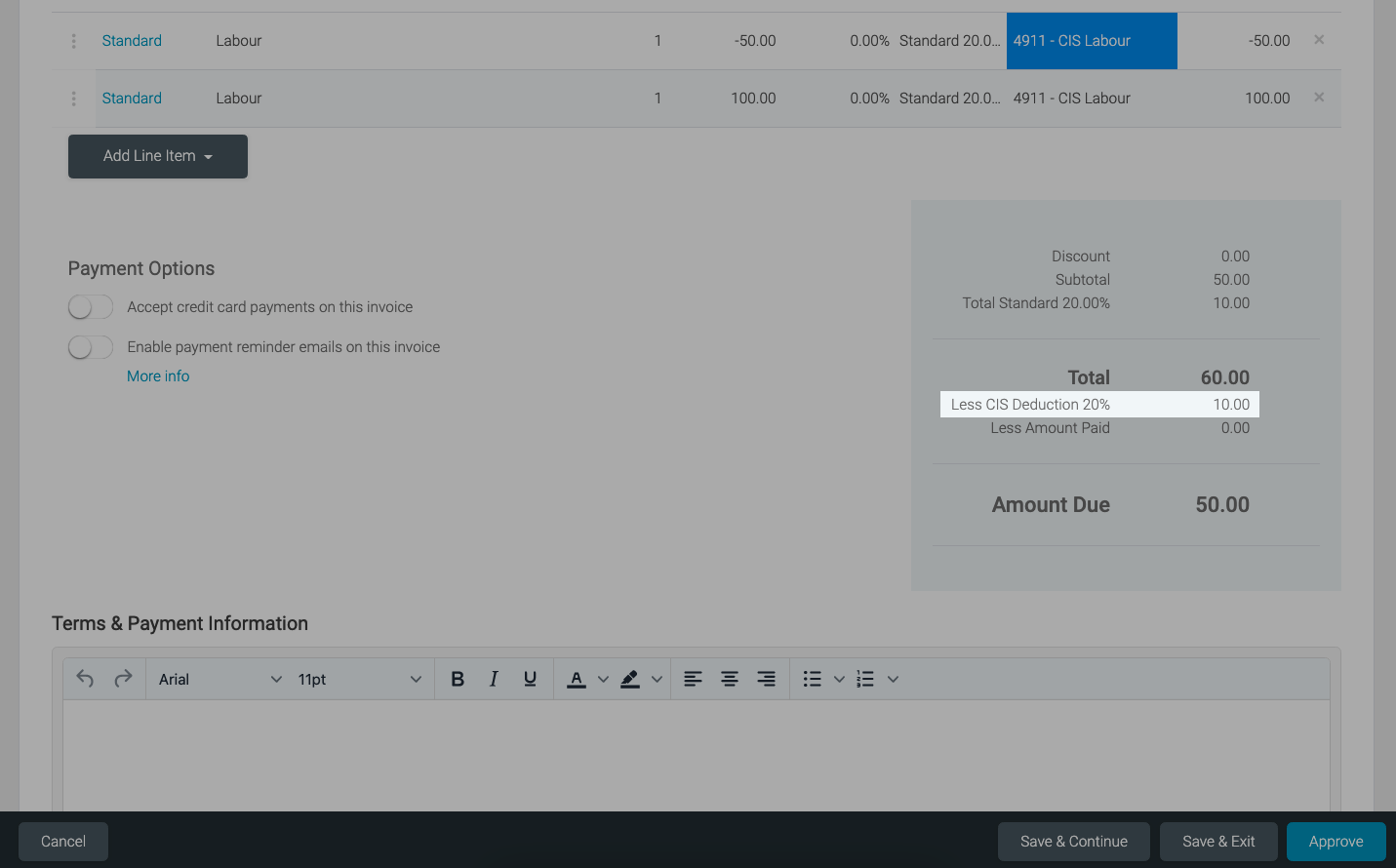Open the 11pt font size dropdown
Image resolution: width=1396 pixels, height=868 pixels.
click(359, 679)
